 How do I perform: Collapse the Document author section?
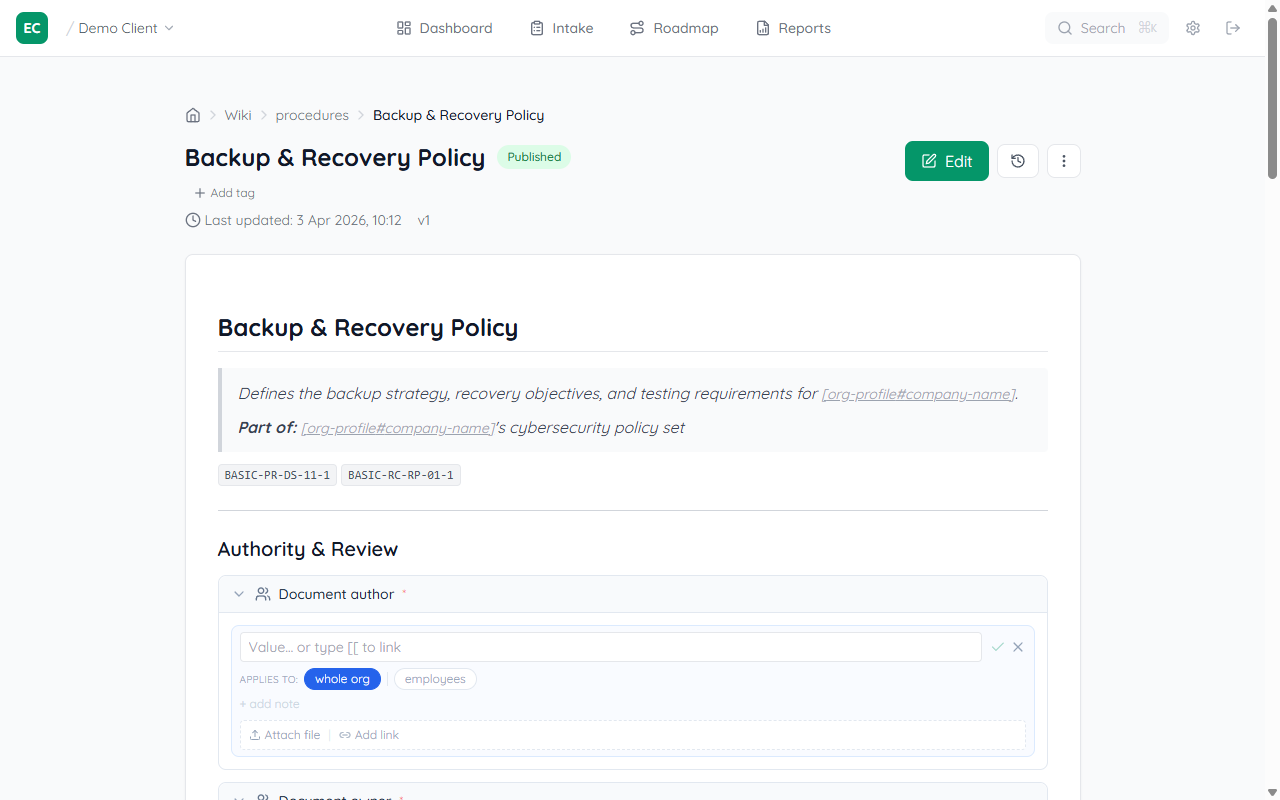pyautogui.click(x=239, y=593)
